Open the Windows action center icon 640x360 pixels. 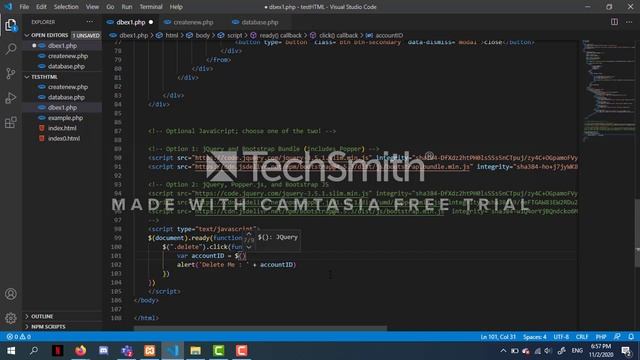(626, 351)
